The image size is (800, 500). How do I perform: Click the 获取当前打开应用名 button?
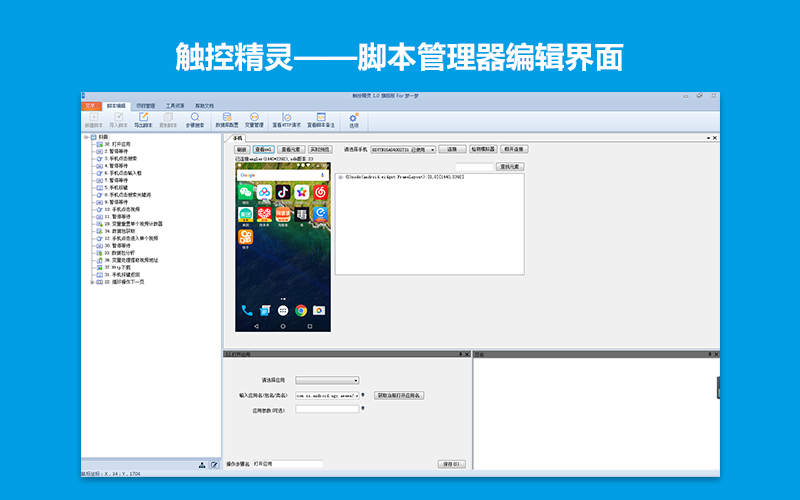point(399,395)
